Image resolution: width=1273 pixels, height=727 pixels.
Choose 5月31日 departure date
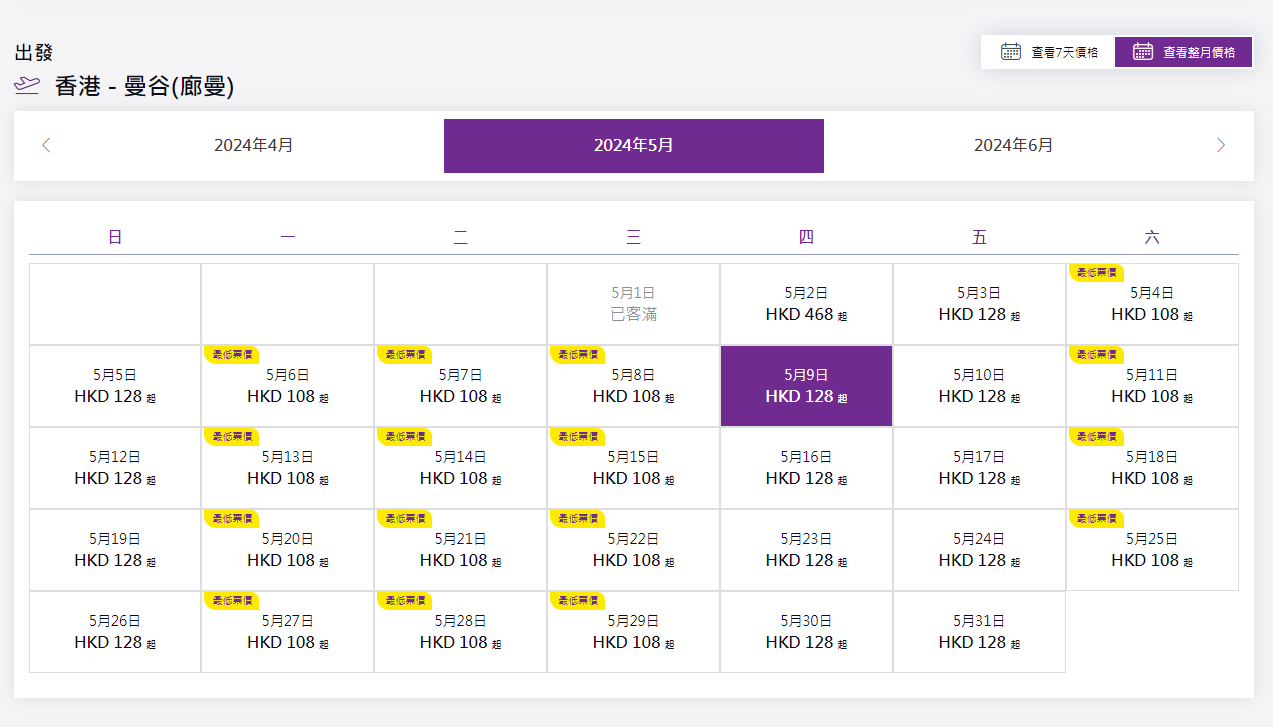(978, 632)
